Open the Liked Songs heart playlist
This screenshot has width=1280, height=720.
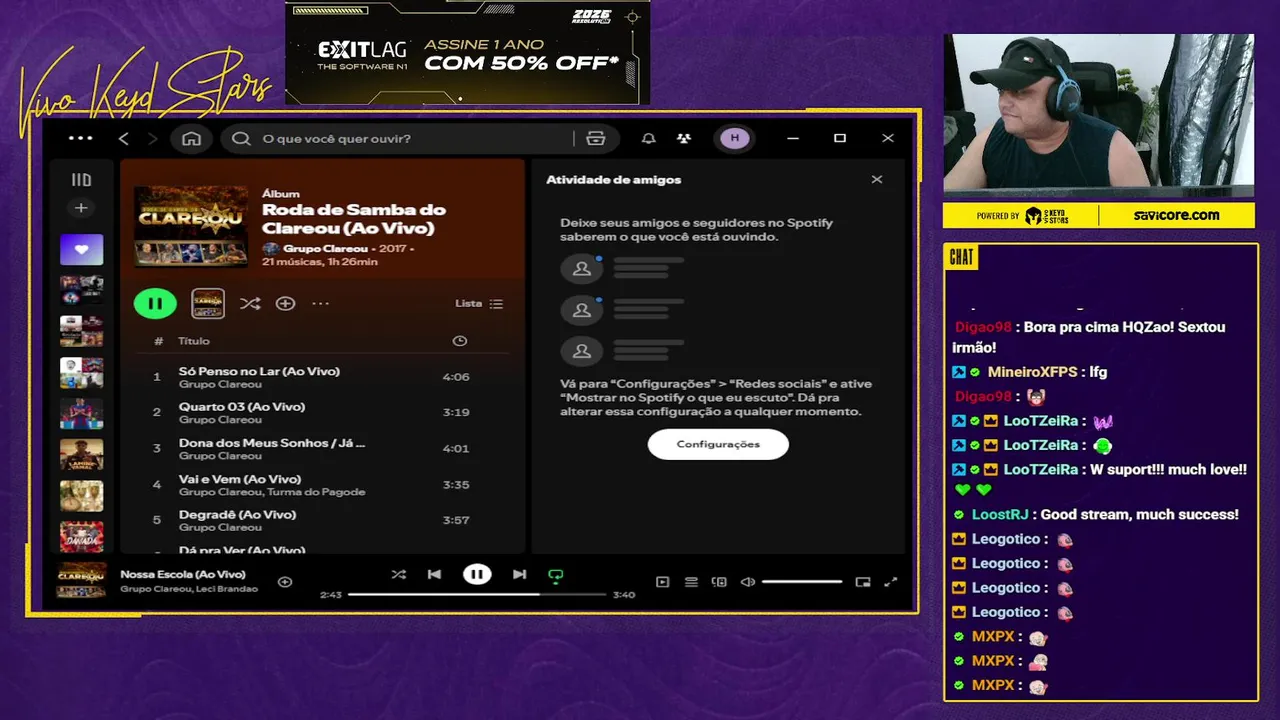click(x=81, y=250)
